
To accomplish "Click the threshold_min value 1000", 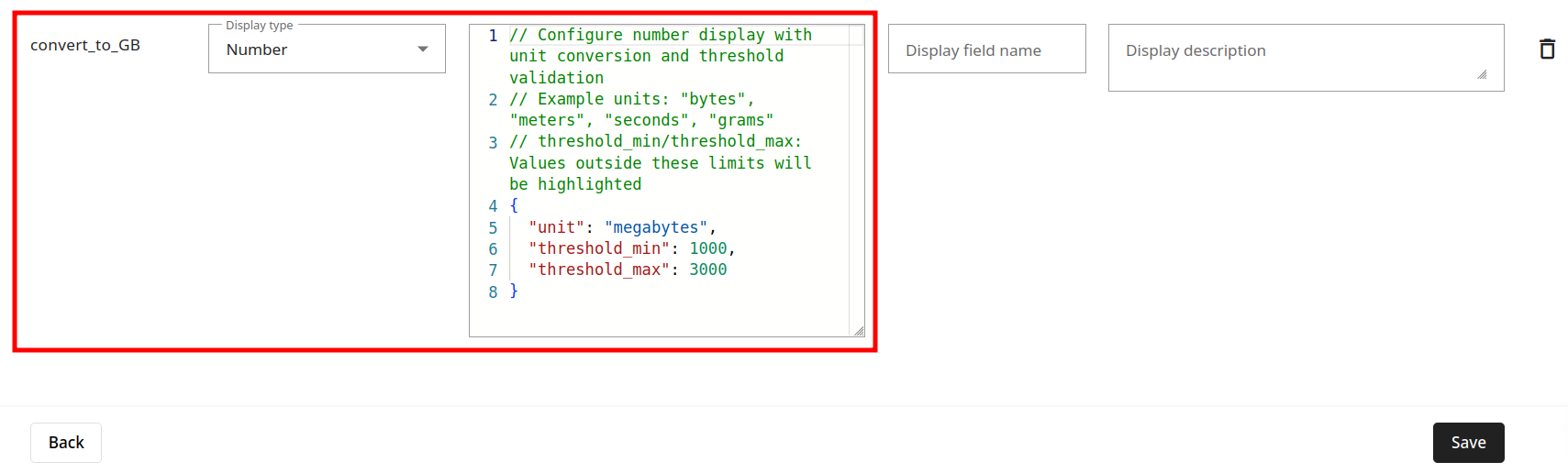I will click(x=707, y=248).
